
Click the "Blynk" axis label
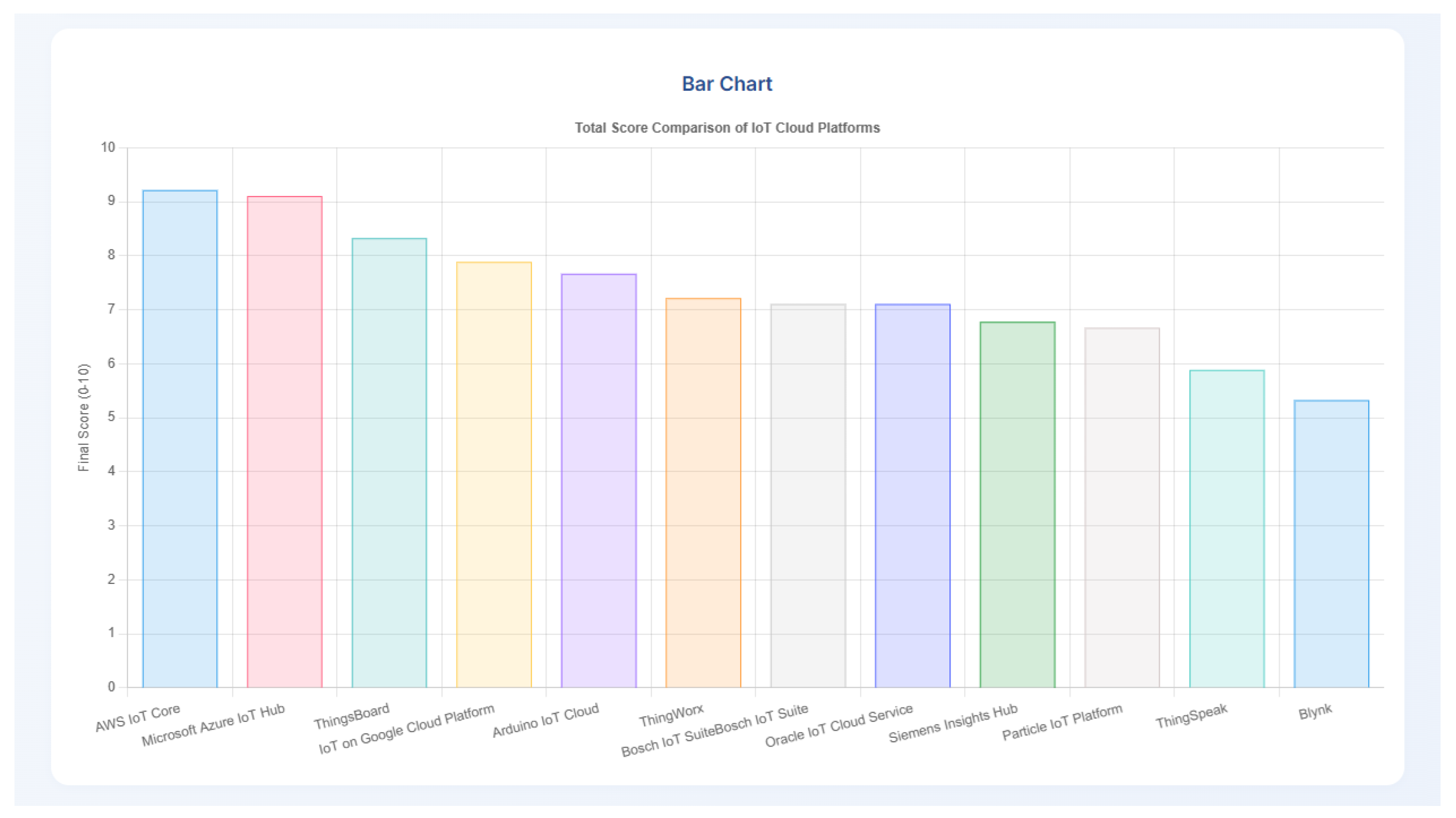point(1316,712)
